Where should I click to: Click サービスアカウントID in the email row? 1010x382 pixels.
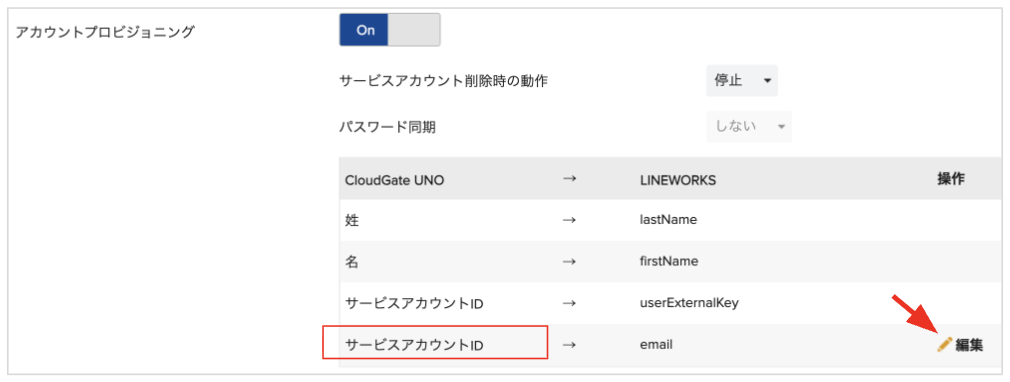pos(414,345)
